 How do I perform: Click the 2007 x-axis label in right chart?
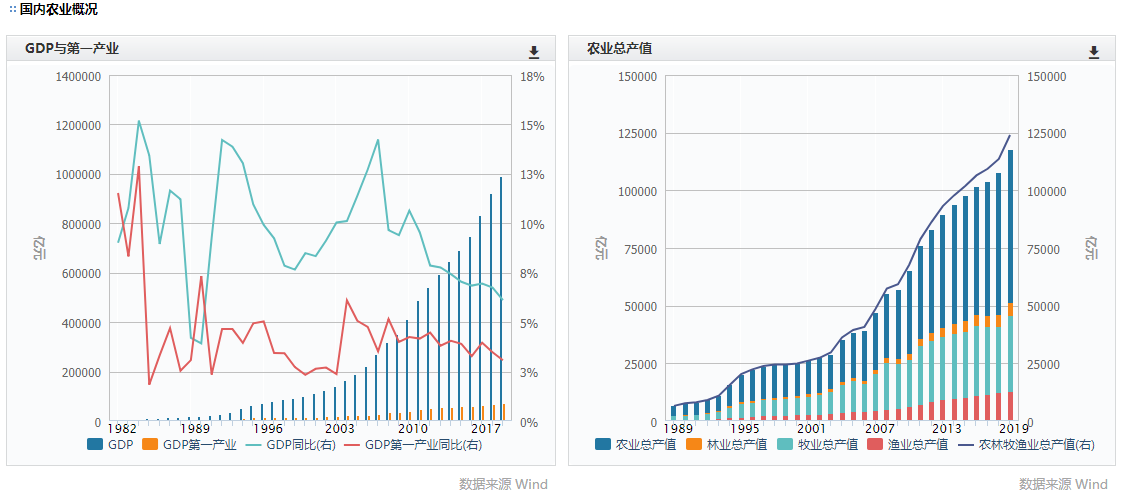pyautogui.click(x=880, y=429)
